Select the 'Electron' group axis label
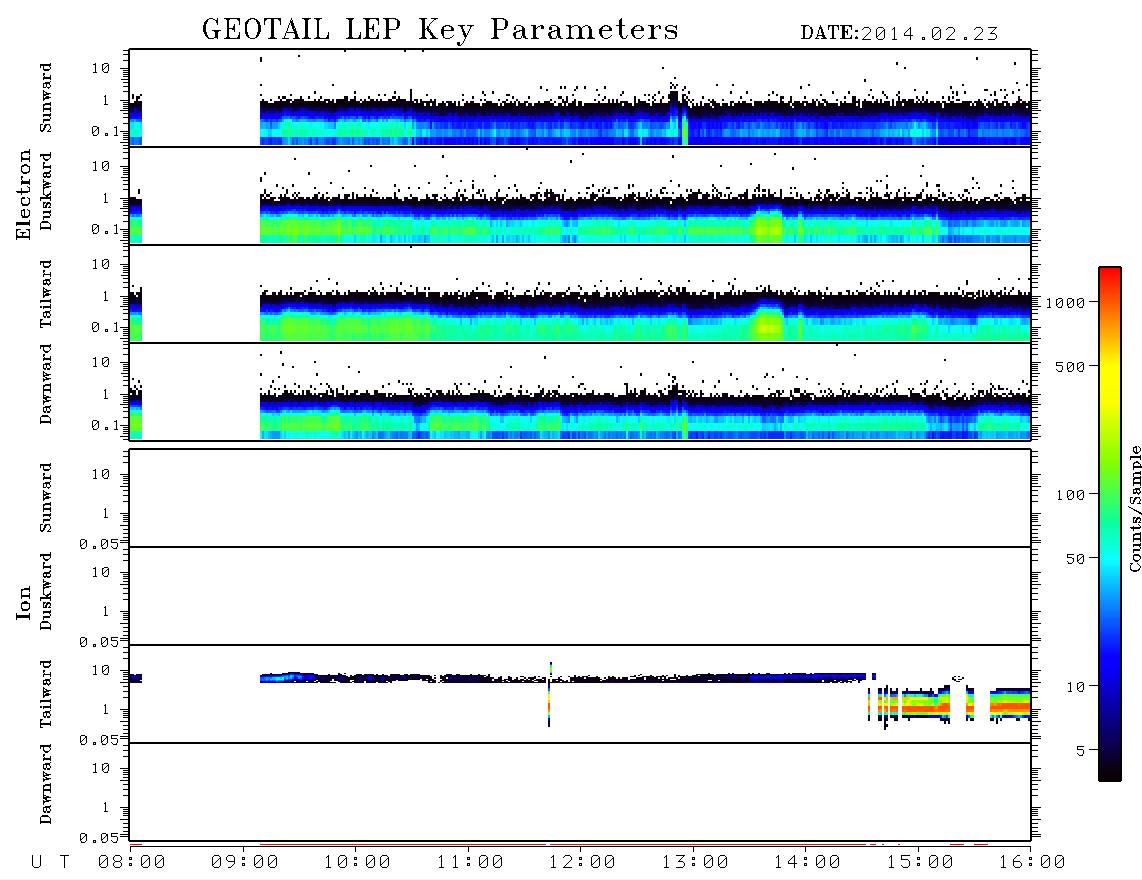 (24, 195)
